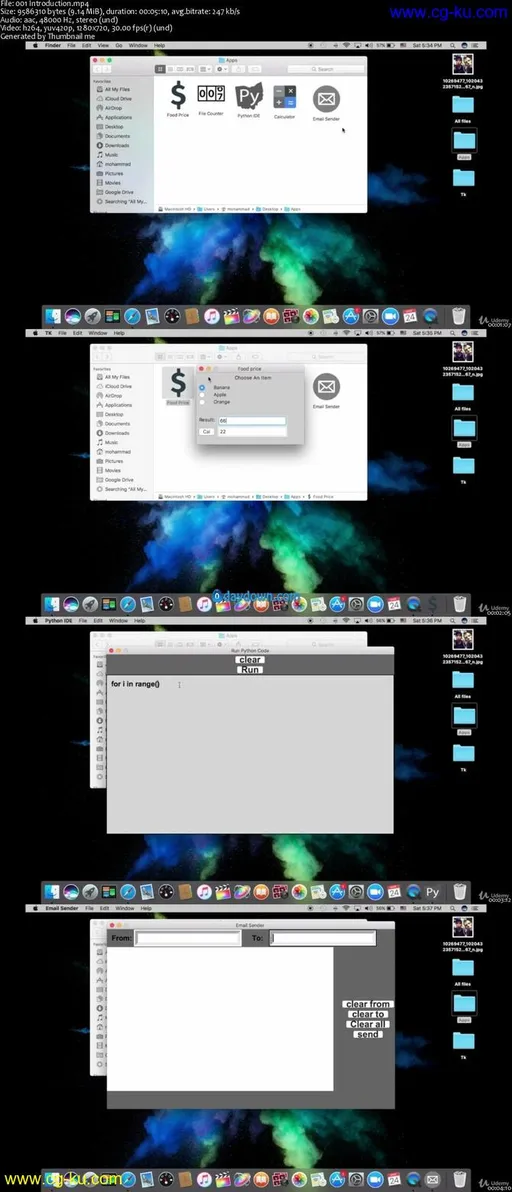Select icon view in the Finder-menu frame toolbar
This screenshot has height=1192, width=512.
pyautogui.click(x=160, y=69)
